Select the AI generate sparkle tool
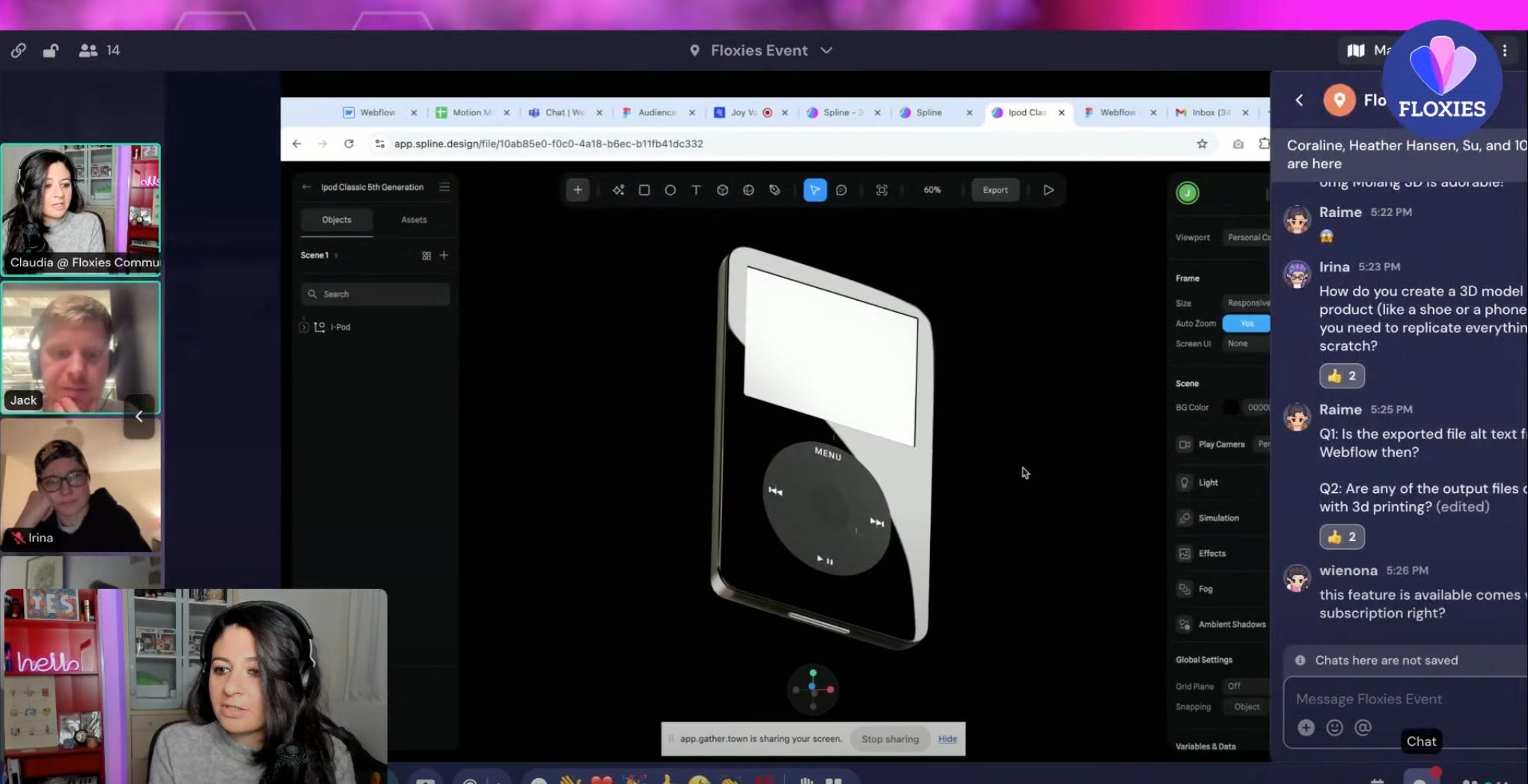Image resolution: width=1528 pixels, height=784 pixels. [x=618, y=190]
